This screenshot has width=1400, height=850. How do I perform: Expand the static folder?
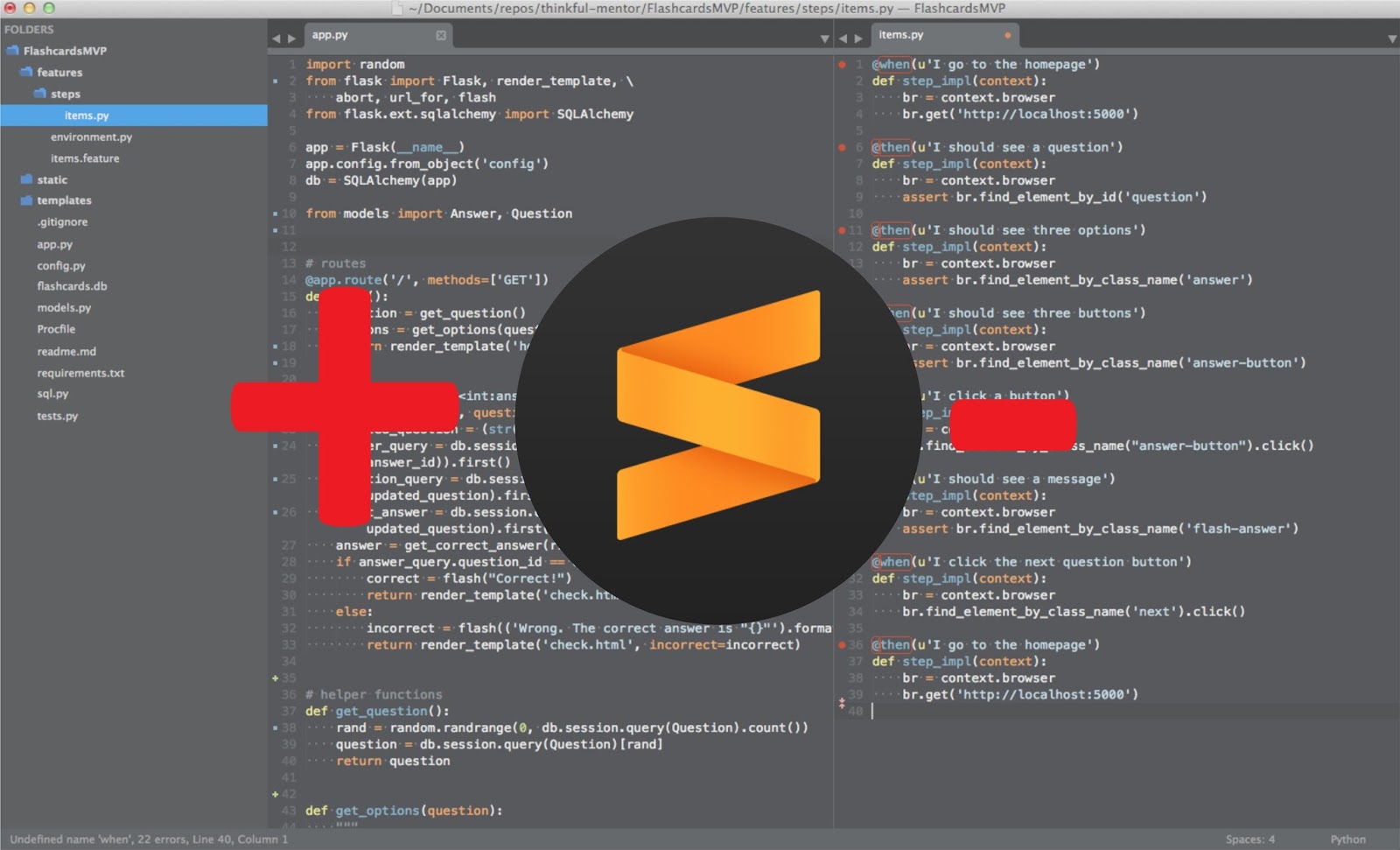(x=26, y=179)
